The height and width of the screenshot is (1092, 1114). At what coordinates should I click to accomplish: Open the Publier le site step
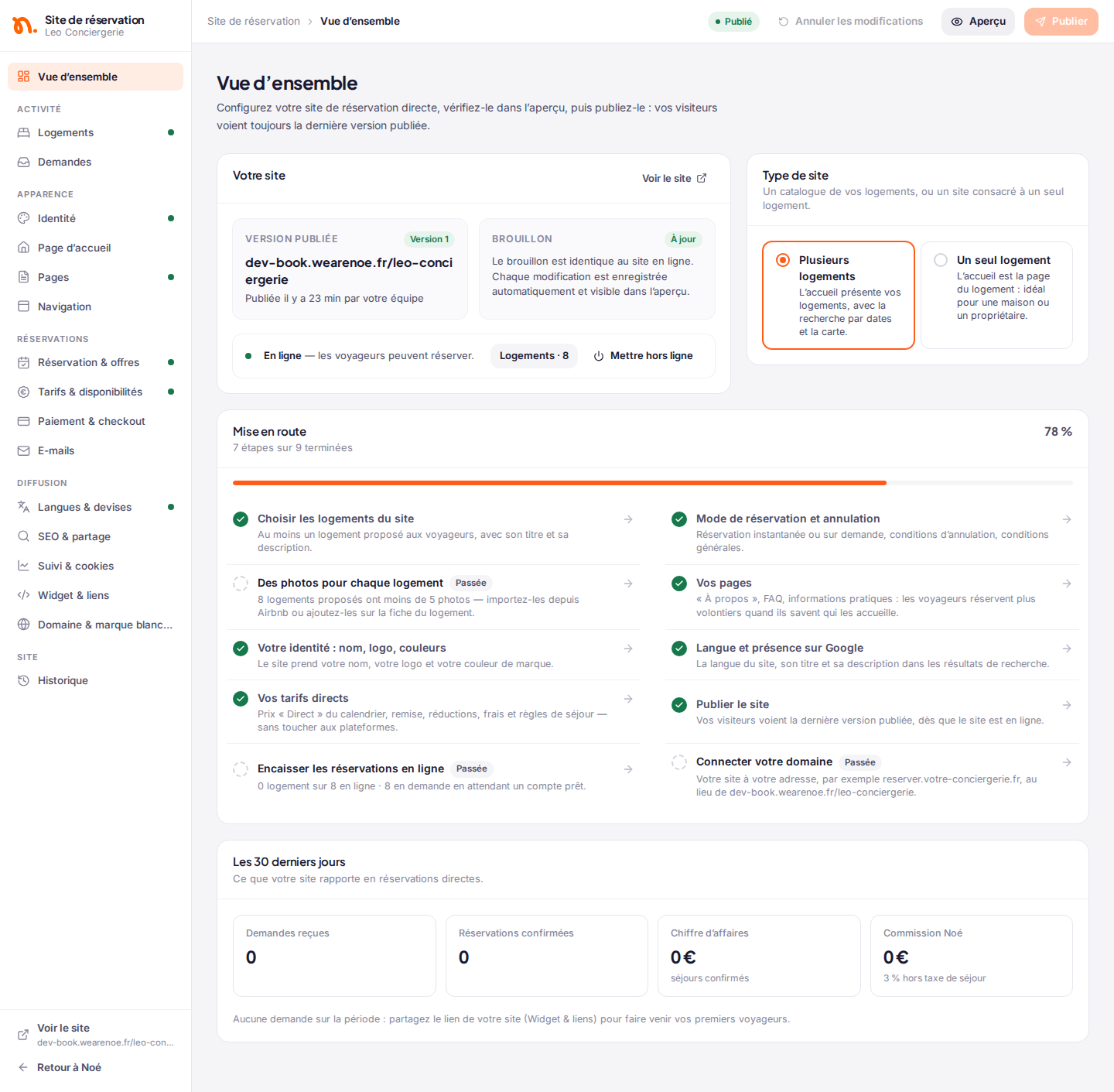873,712
